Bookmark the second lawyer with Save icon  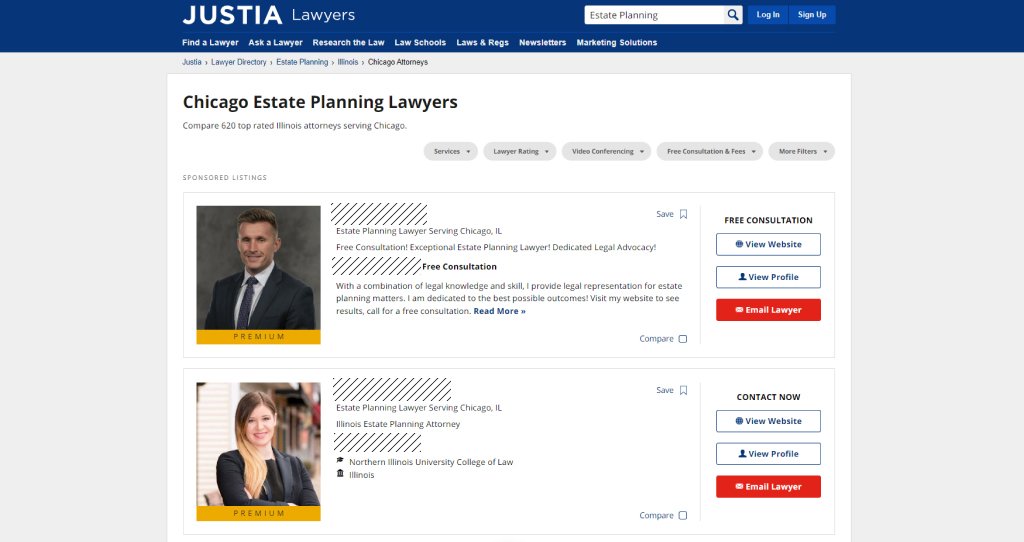tap(683, 391)
